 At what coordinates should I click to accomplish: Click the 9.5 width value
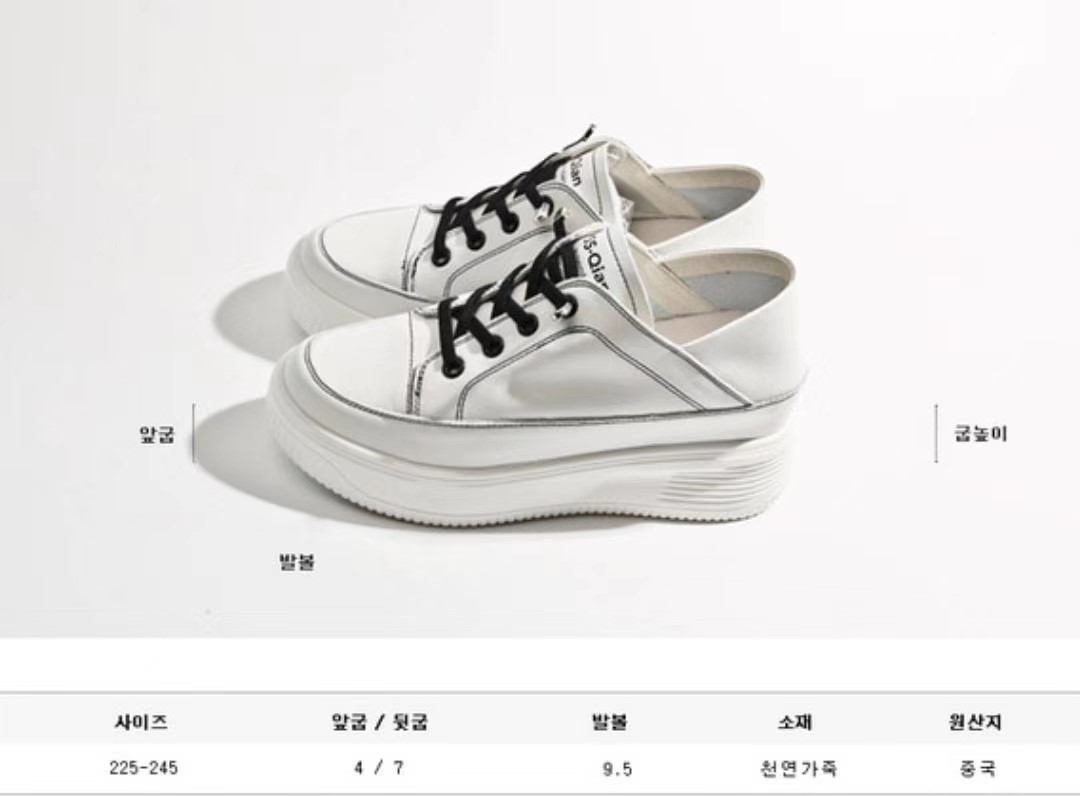[x=617, y=769]
